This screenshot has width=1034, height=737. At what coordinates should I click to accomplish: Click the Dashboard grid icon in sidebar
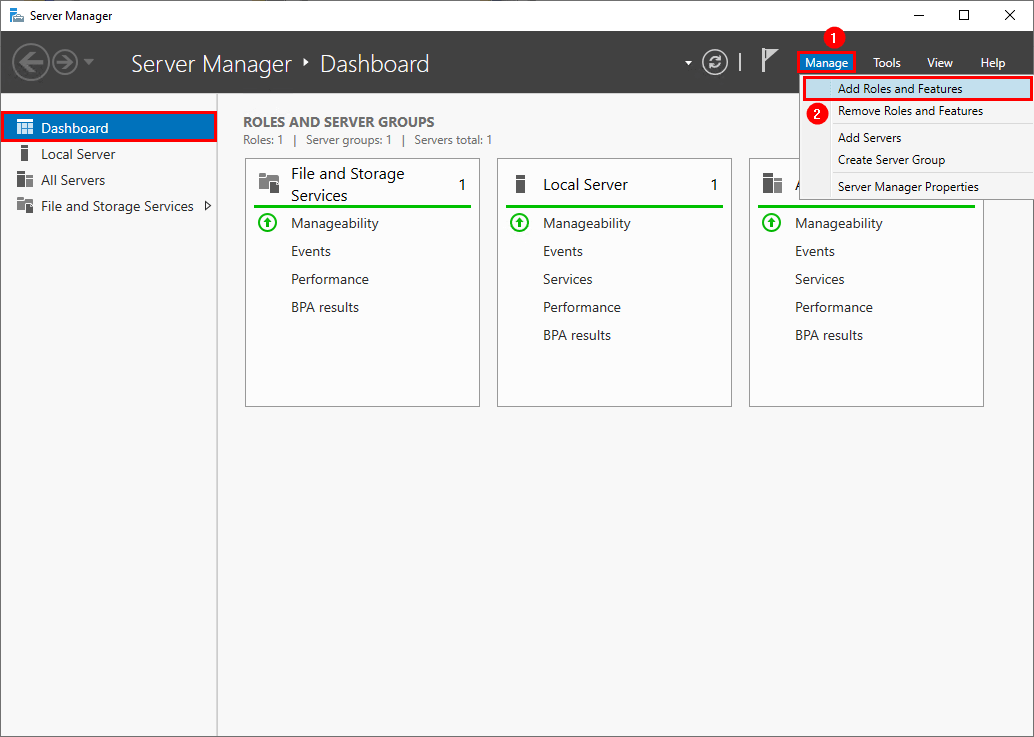tap(24, 127)
